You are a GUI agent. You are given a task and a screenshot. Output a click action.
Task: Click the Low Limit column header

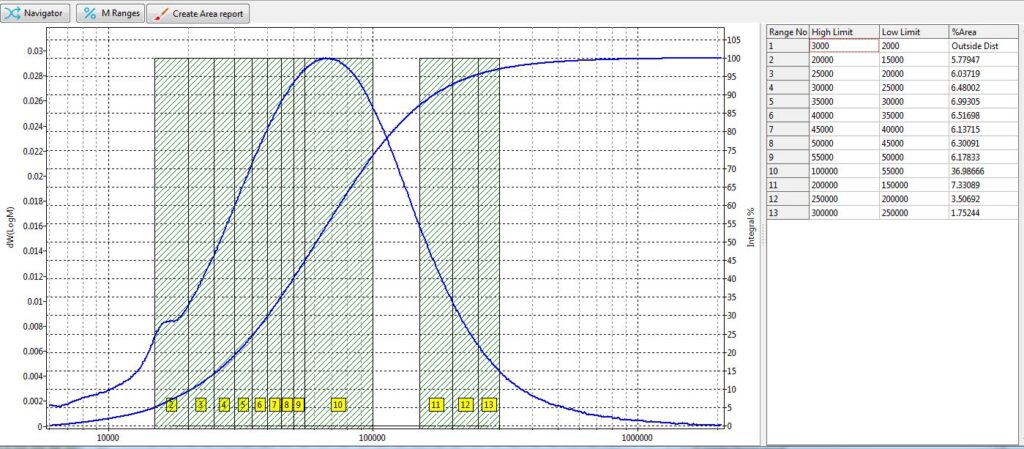pyautogui.click(x=913, y=32)
